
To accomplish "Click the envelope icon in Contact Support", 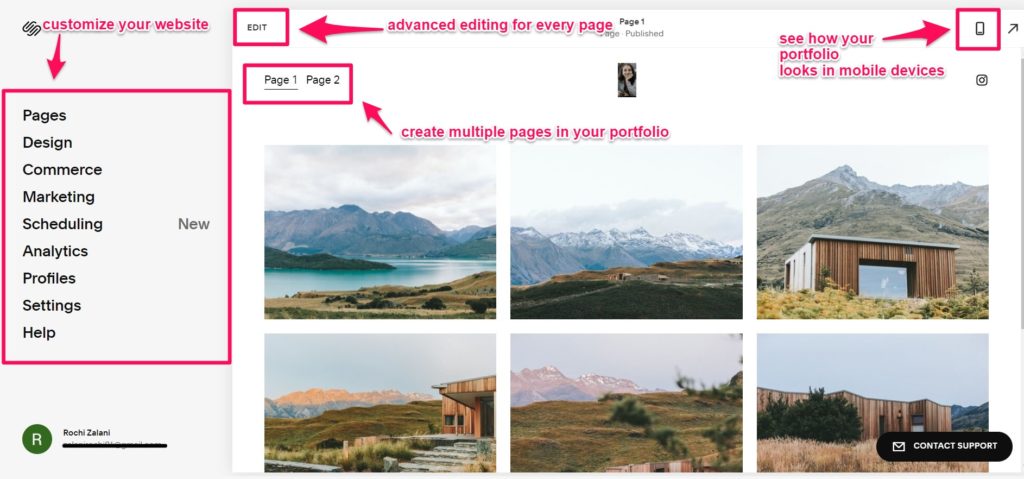I will click(x=899, y=446).
